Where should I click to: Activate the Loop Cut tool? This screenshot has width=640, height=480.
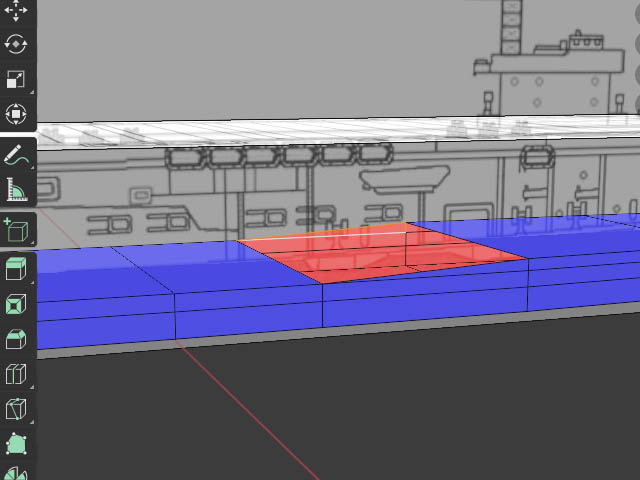tap(17, 373)
